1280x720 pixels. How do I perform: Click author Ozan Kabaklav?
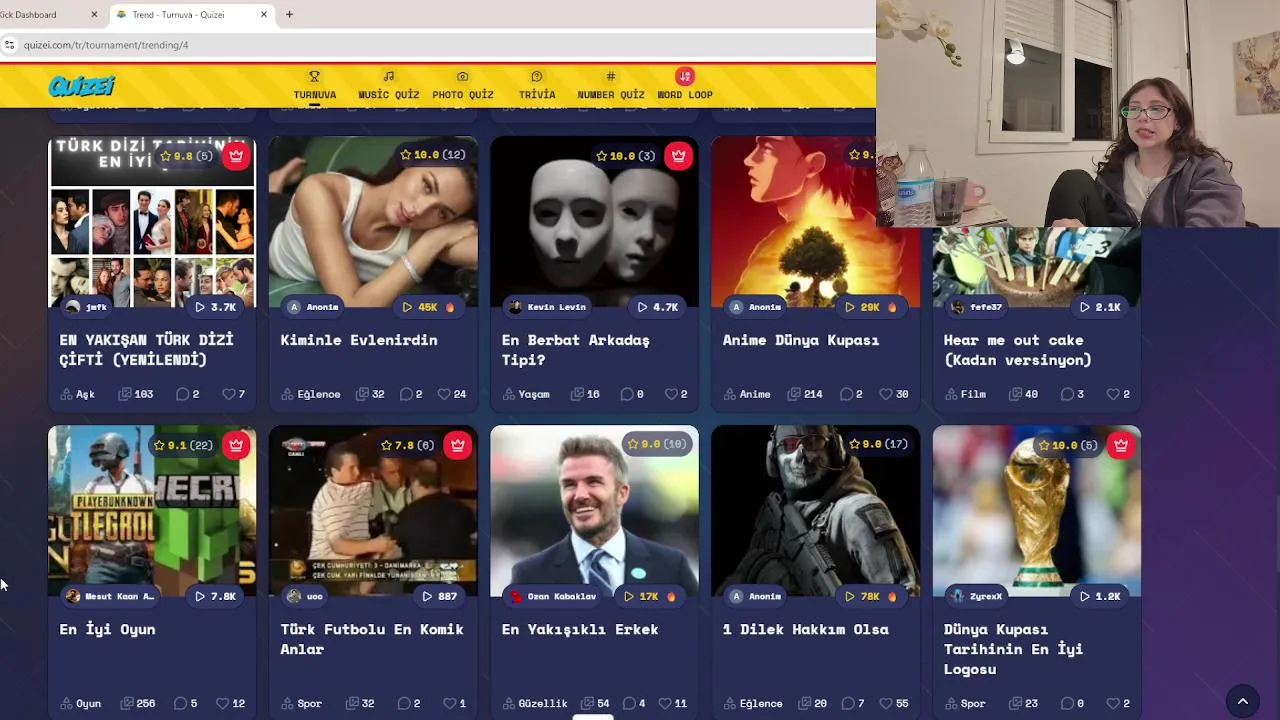(x=552, y=596)
